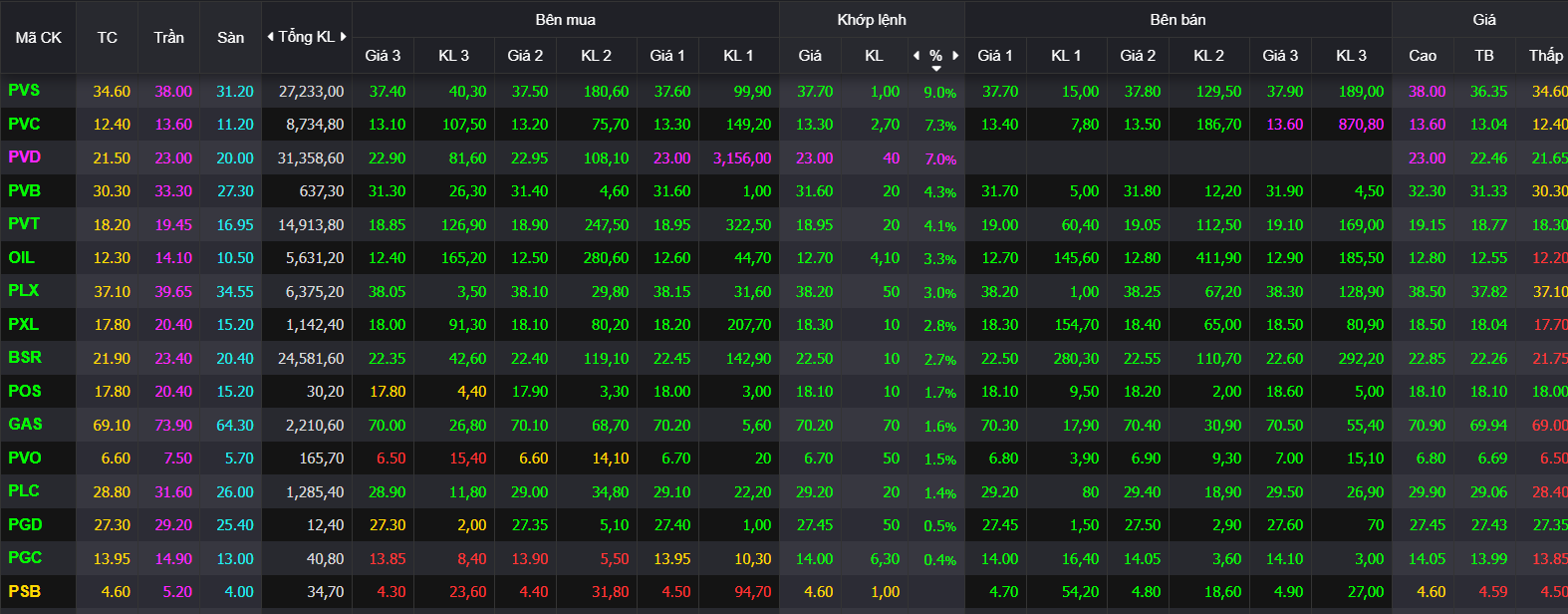Sort by the Mã CK column header

click(39, 37)
